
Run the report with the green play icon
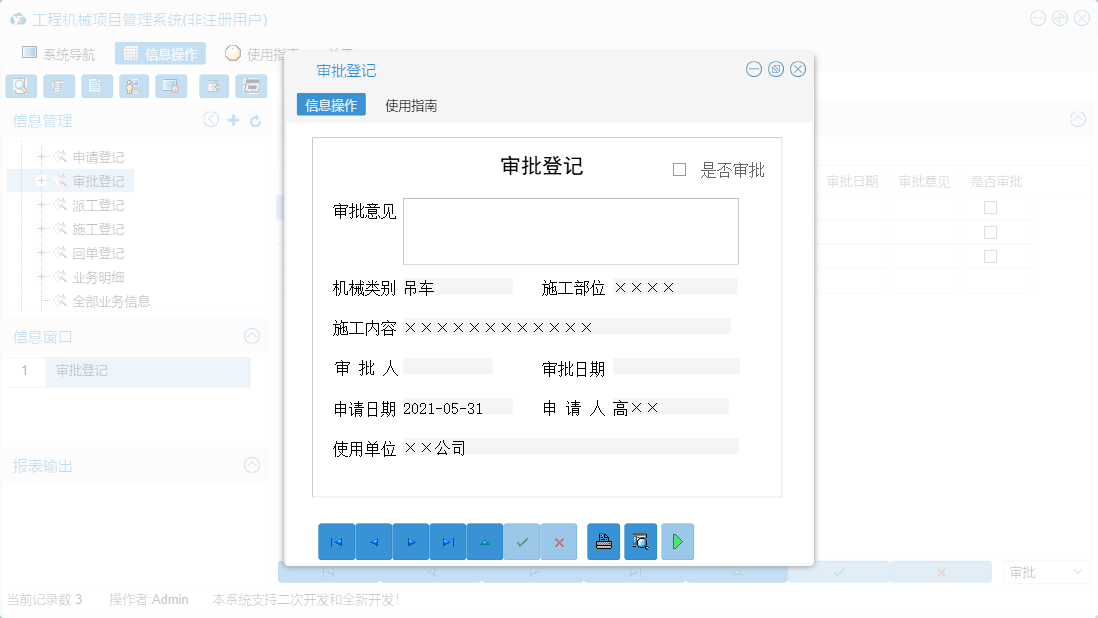677,541
